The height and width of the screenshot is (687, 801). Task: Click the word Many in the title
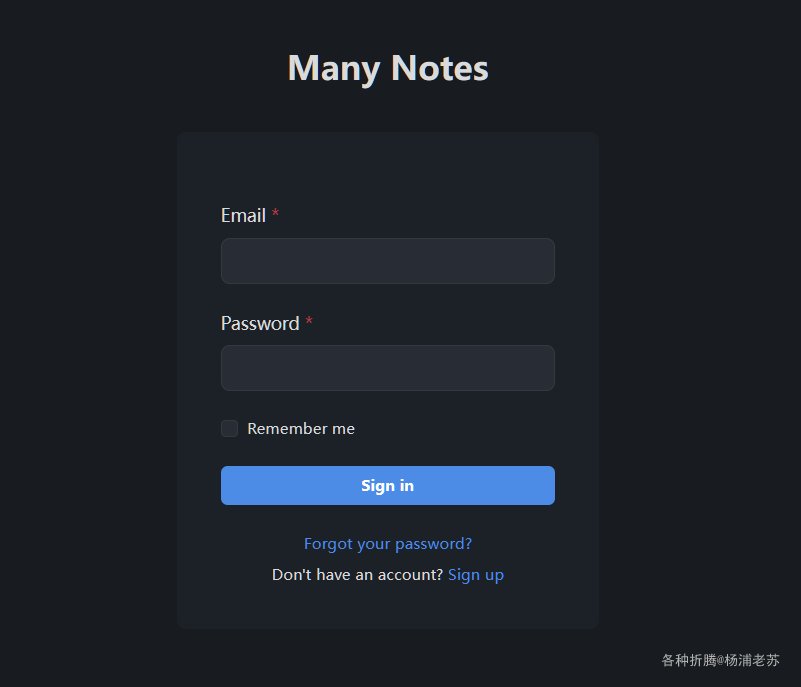(x=334, y=68)
